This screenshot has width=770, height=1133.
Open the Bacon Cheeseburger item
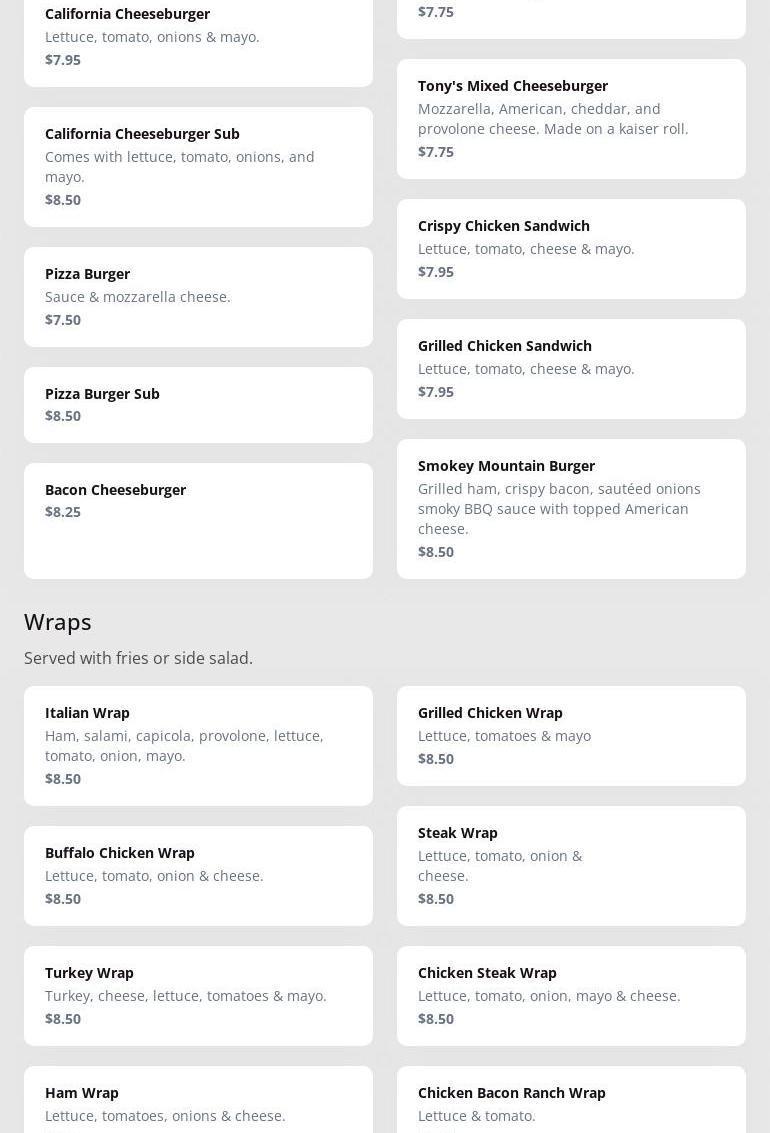click(198, 519)
